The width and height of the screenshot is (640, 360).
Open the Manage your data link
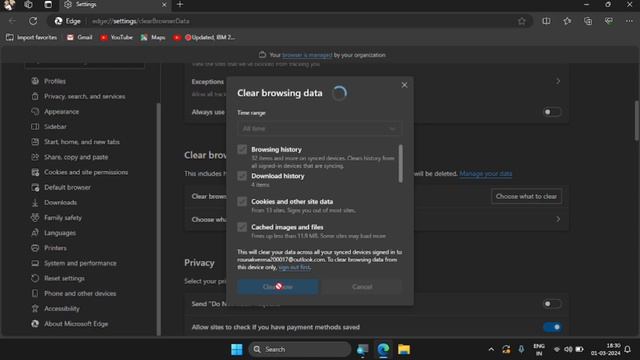485,173
